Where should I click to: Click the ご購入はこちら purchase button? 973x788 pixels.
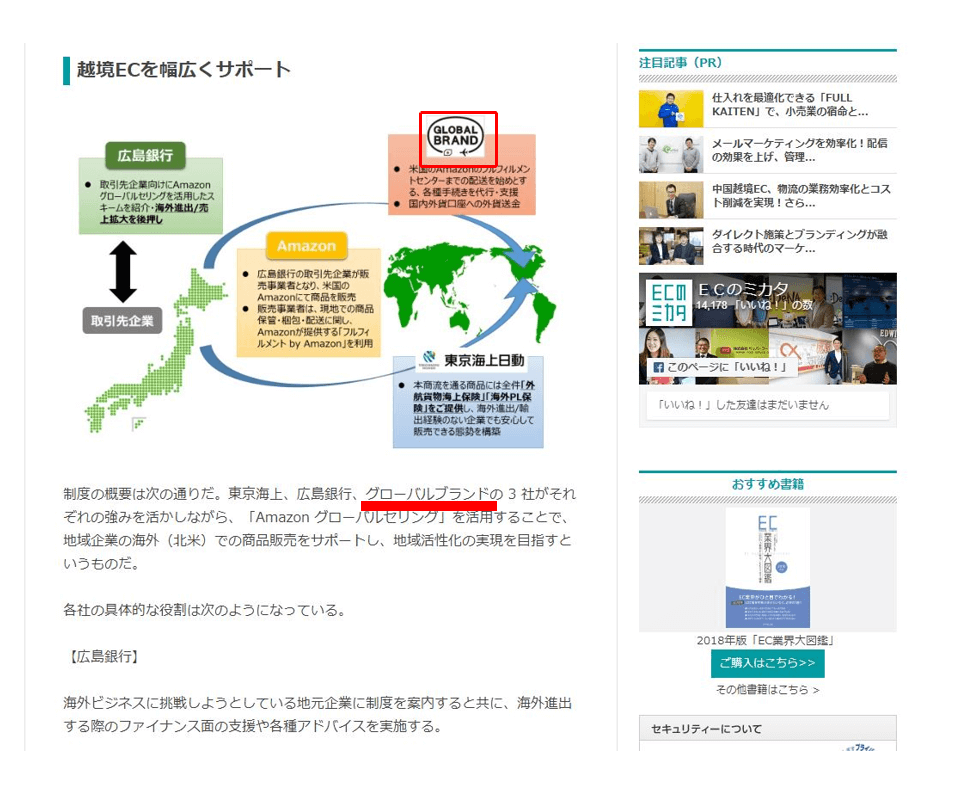(768, 663)
